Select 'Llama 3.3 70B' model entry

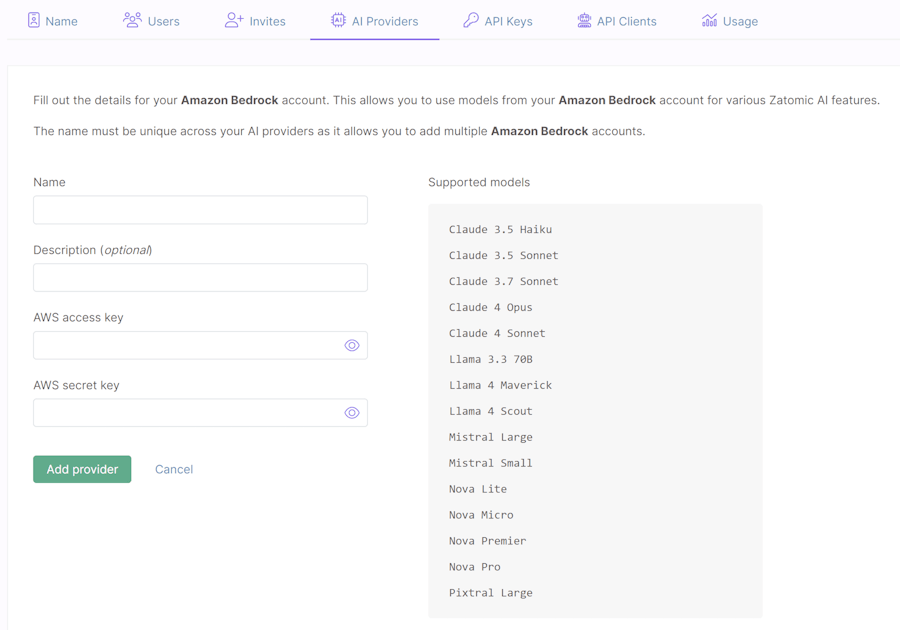(x=491, y=359)
